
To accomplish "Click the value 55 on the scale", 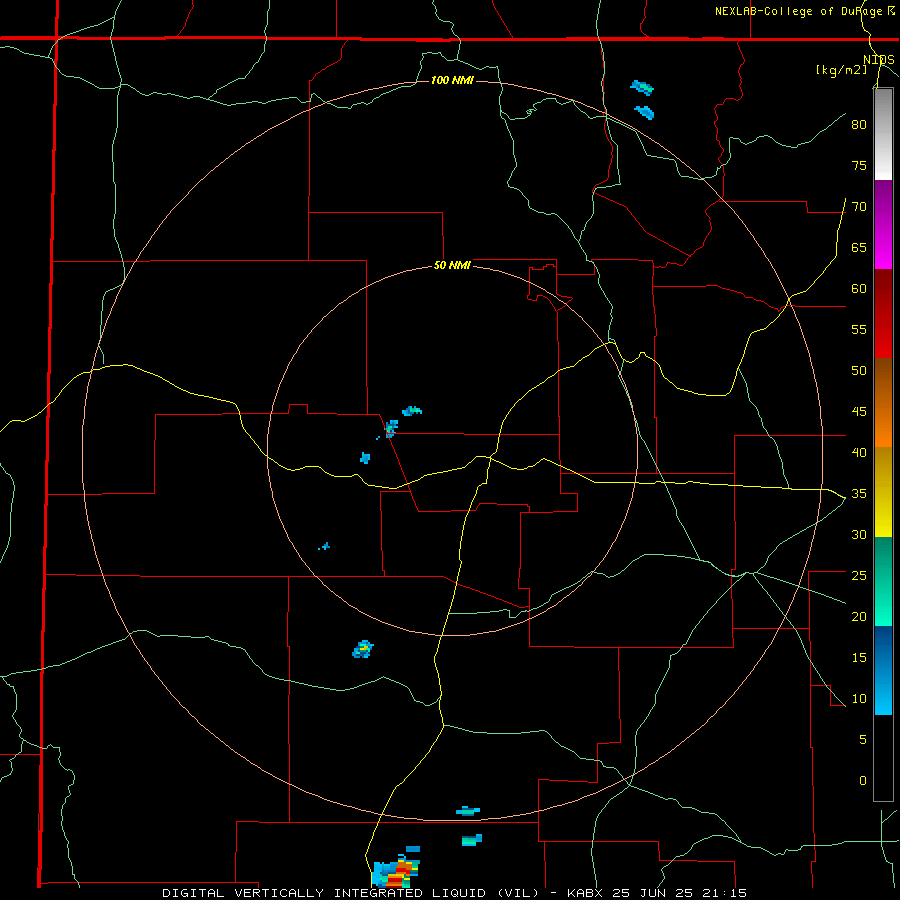I will [859, 329].
